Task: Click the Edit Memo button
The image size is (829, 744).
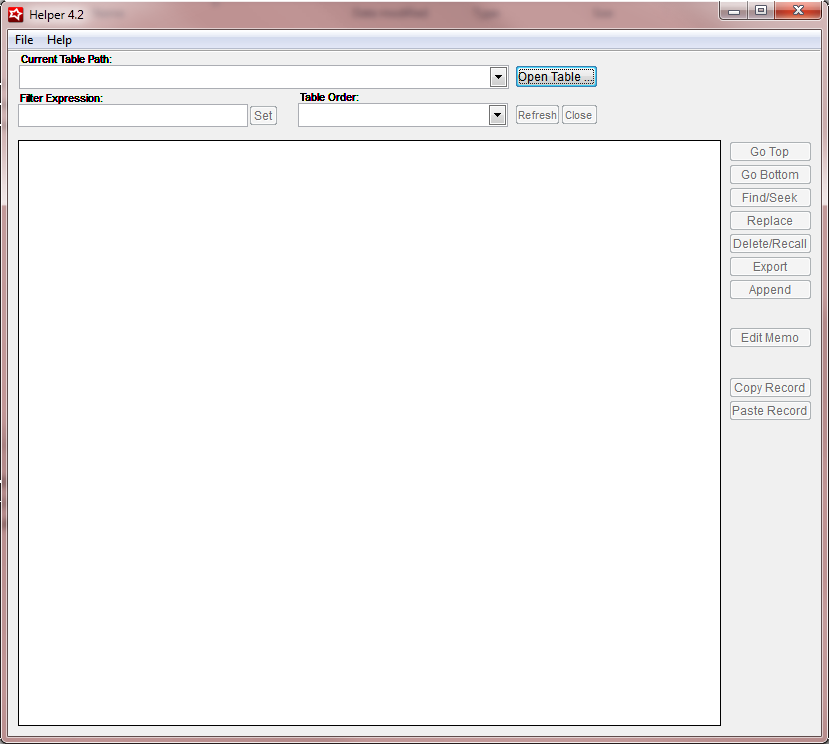Action: pyautogui.click(x=770, y=337)
